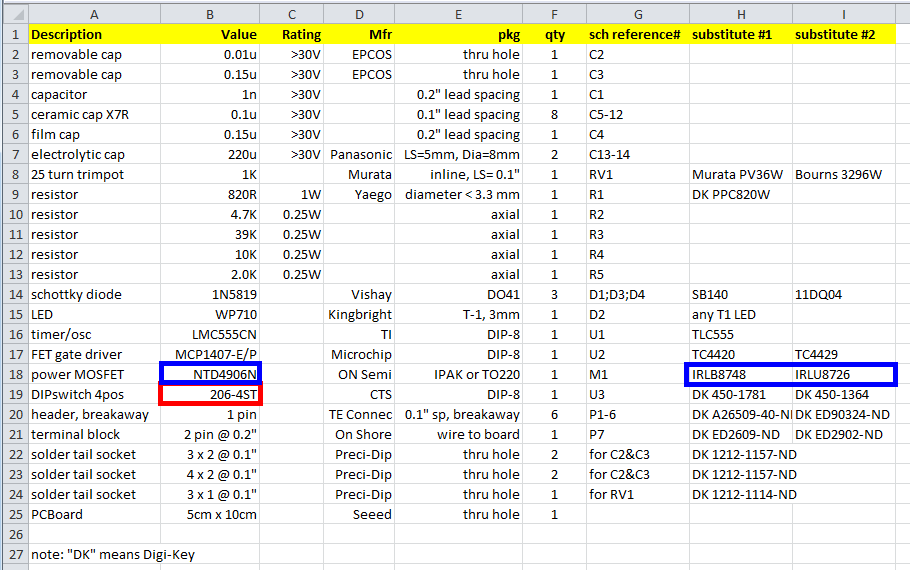Click the Panasonic manufacturer cell
This screenshot has height=570, width=910.
(x=359, y=154)
